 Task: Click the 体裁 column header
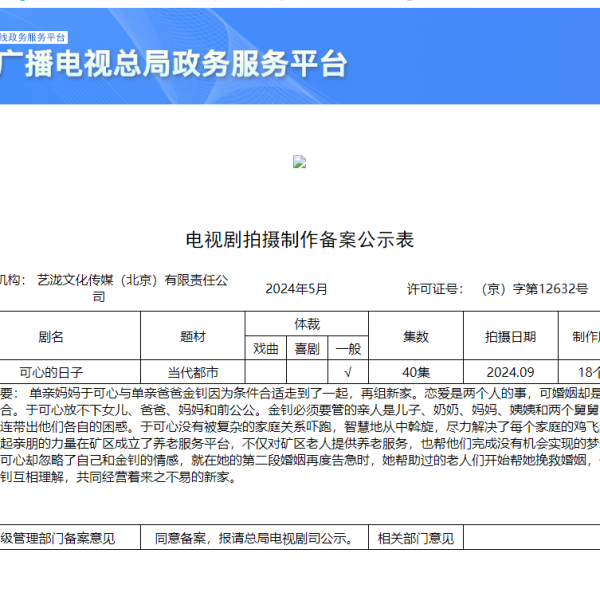pos(307,324)
